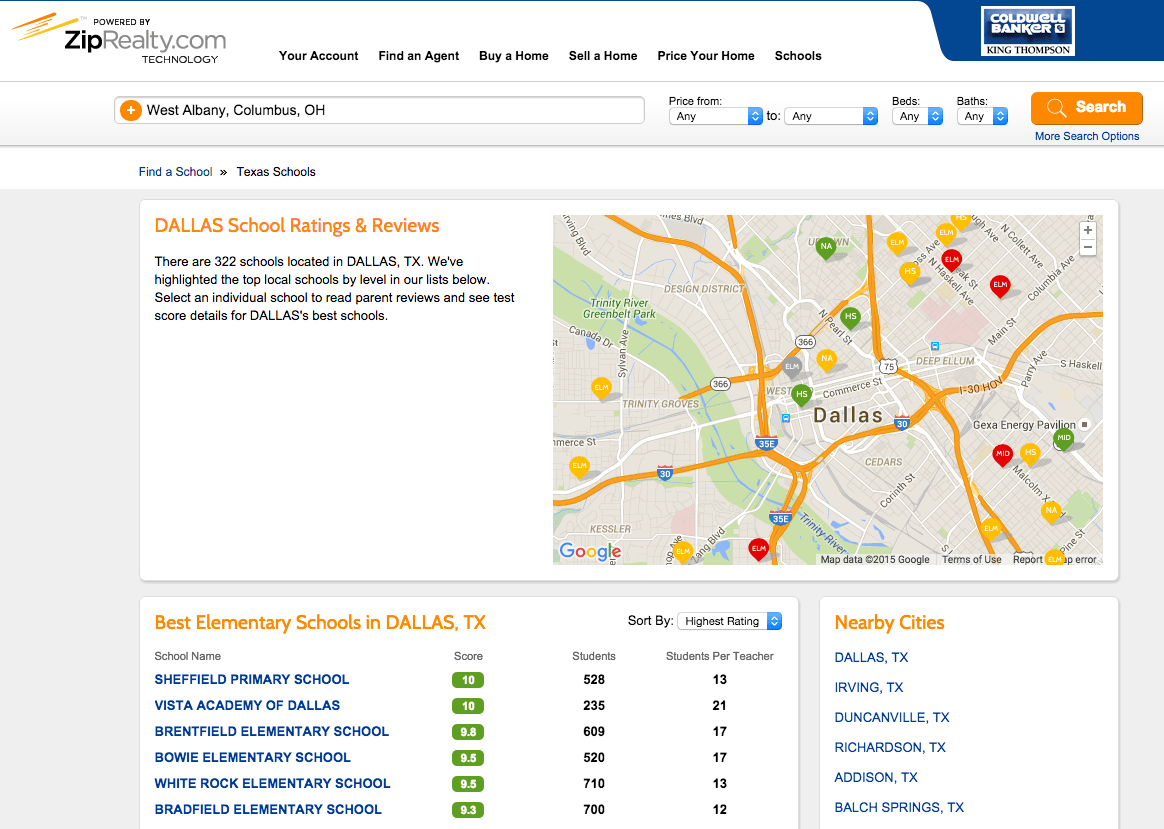The image size is (1164, 829).
Task: Select DALLAS, TX in Nearby Cities
Action: click(872, 658)
